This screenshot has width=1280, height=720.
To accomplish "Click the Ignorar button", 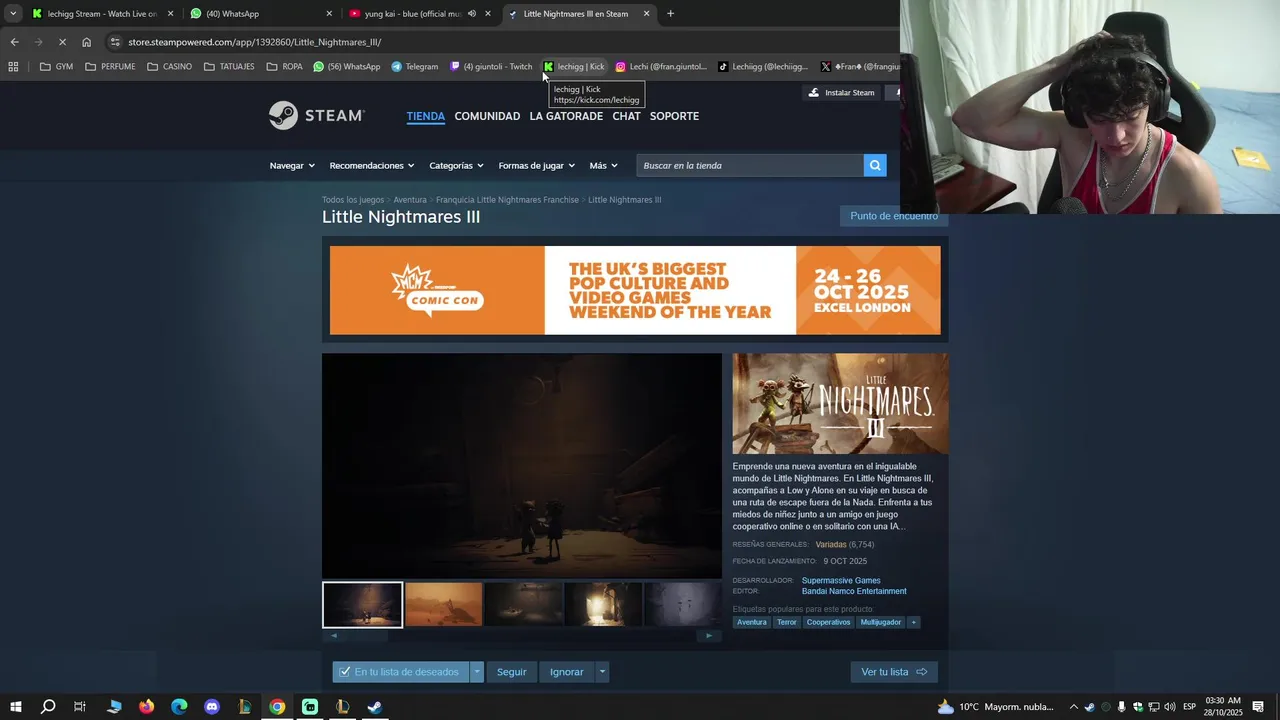I will click(566, 672).
